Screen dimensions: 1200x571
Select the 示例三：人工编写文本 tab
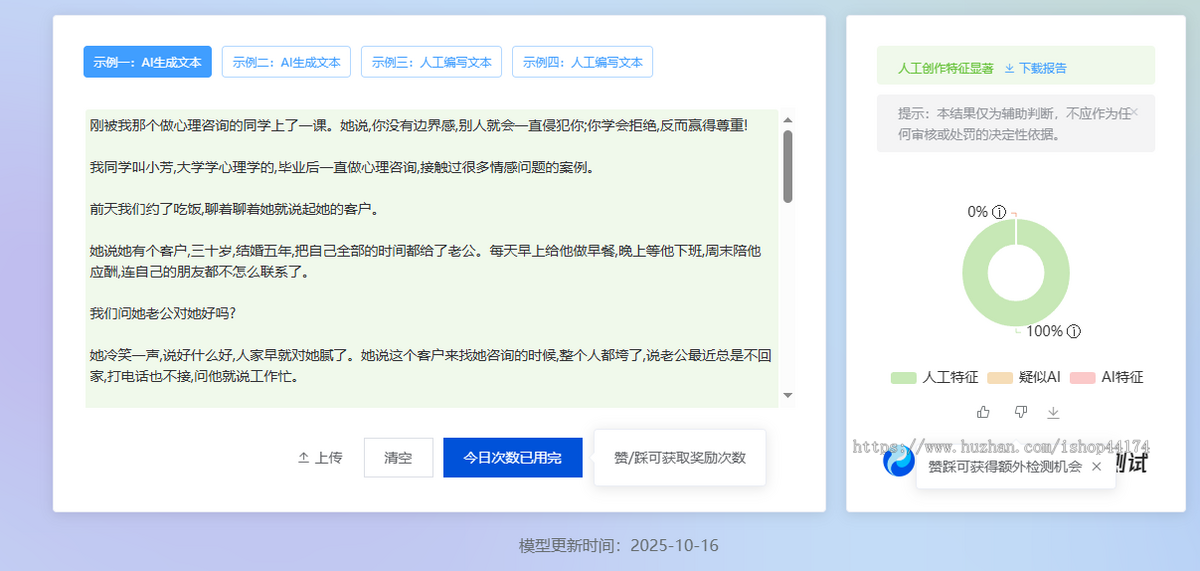click(432, 62)
